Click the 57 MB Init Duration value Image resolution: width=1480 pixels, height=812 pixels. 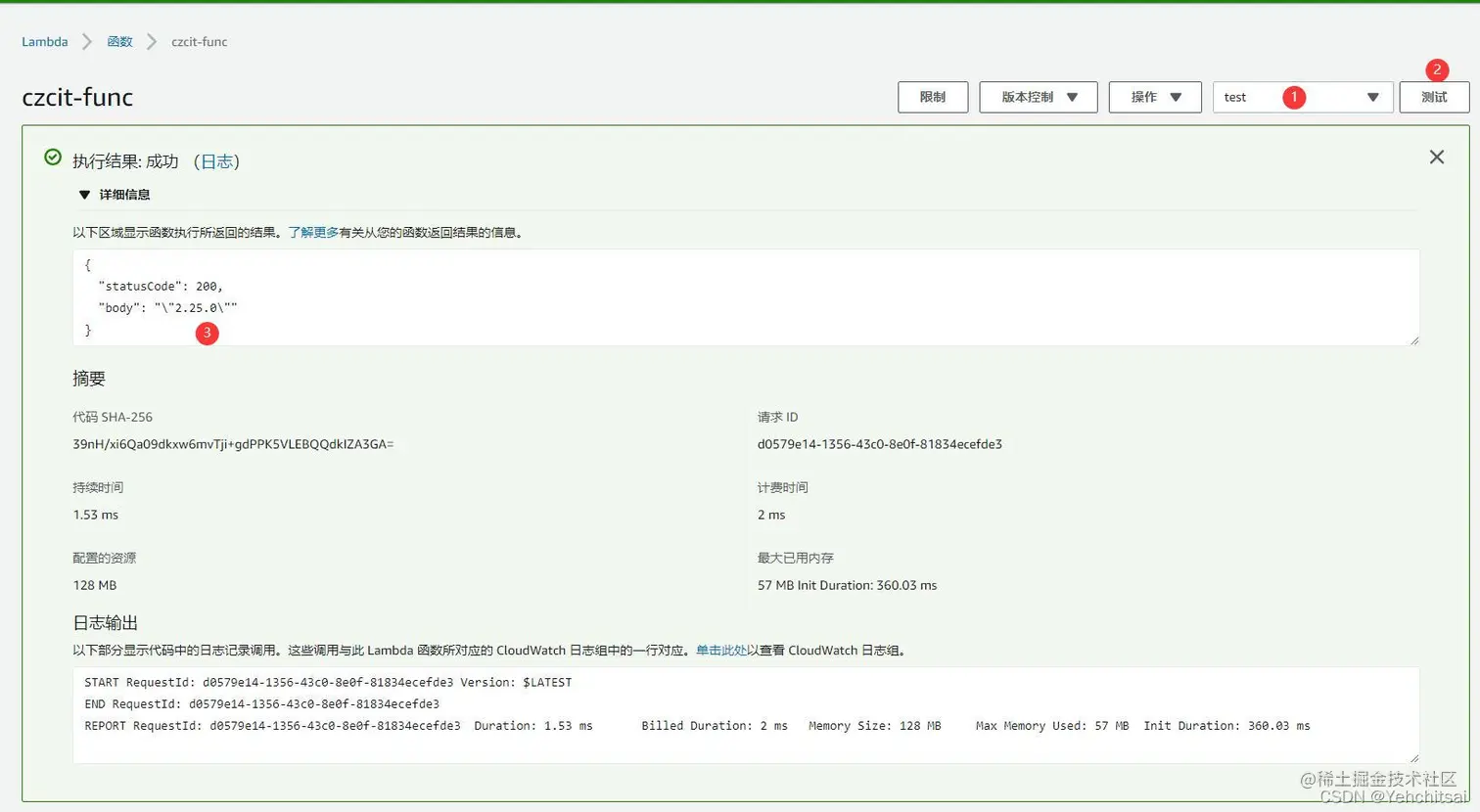coord(847,585)
